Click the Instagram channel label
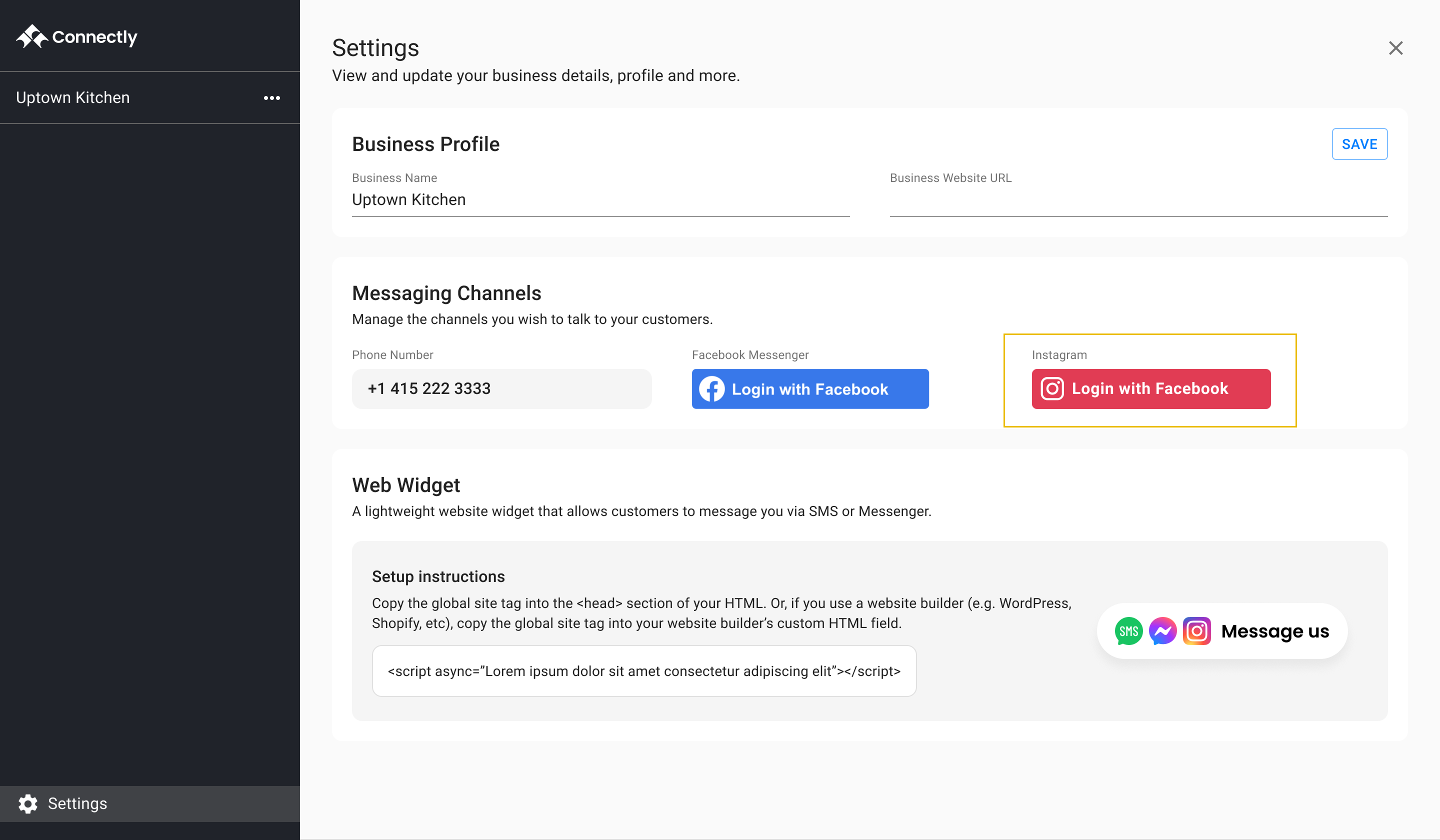The image size is (1440, 840). [x=1059, y=355]
